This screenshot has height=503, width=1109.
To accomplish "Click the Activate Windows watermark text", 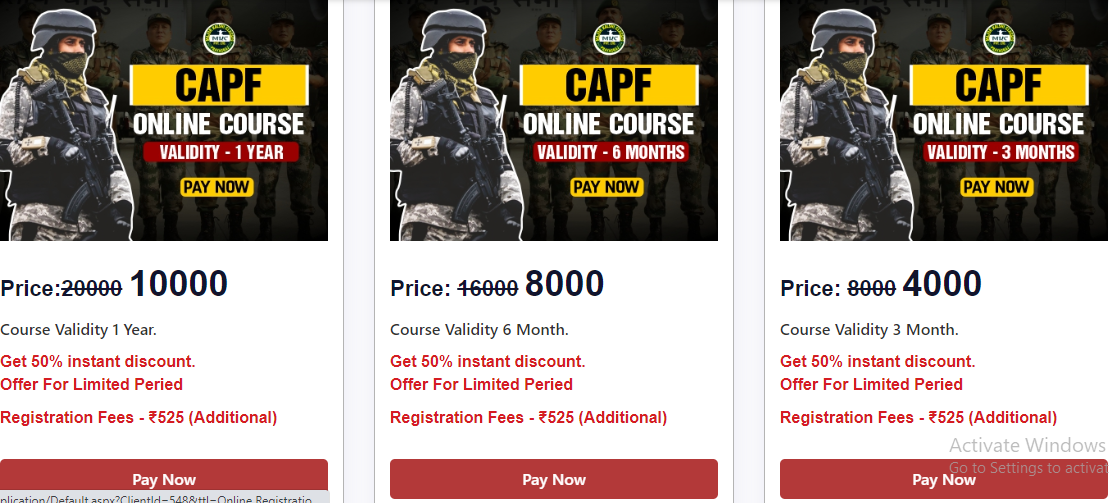I will pyautogui.click(x=1027, y=445).
